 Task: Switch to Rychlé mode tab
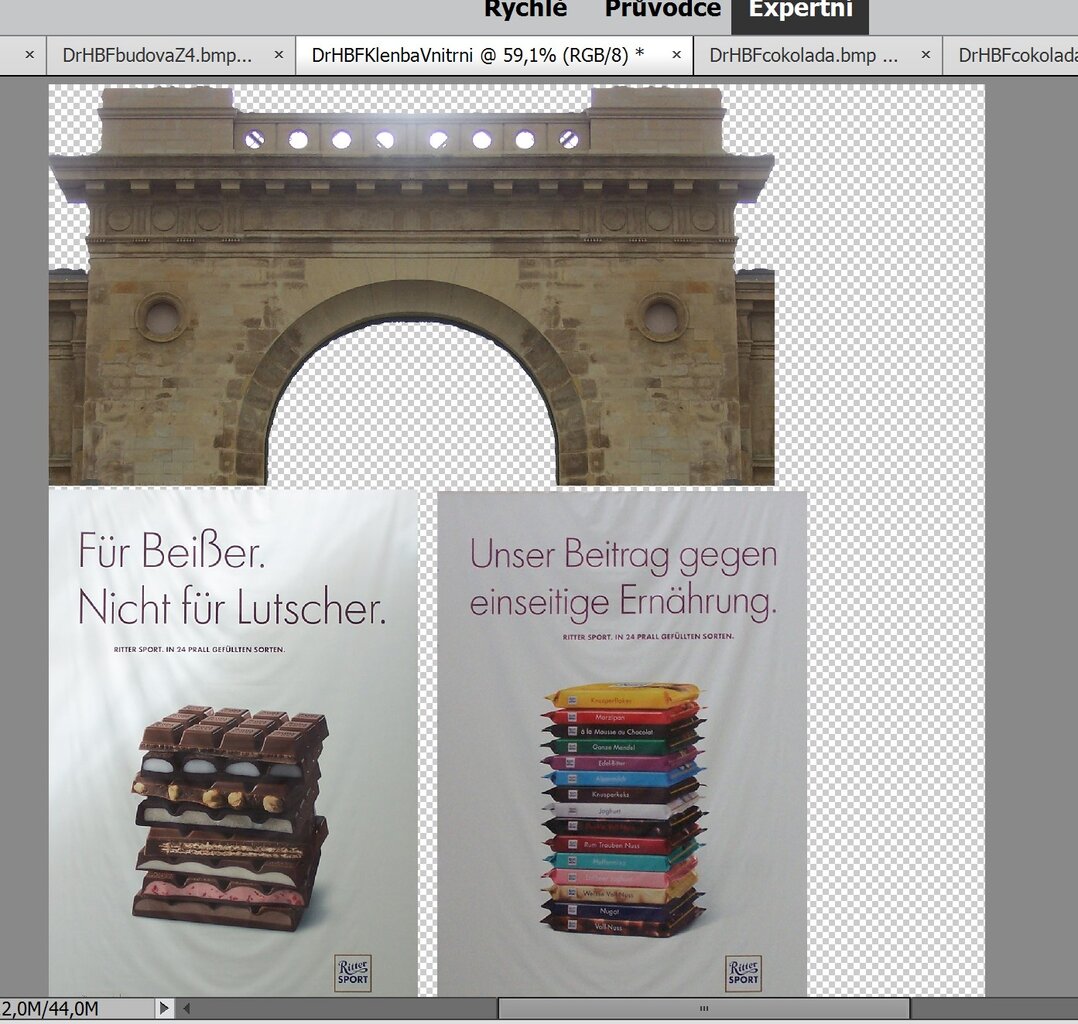525,10
